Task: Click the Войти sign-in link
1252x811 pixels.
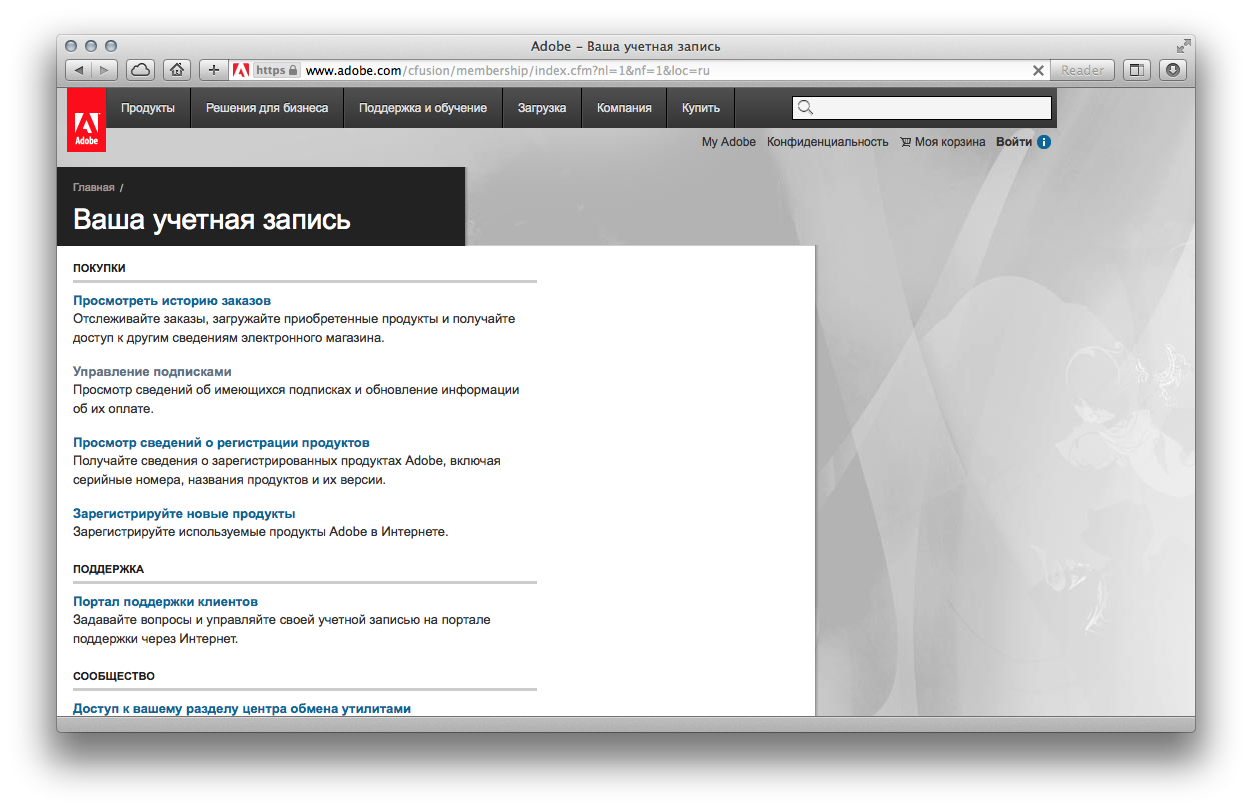Action: [1013, 142]
